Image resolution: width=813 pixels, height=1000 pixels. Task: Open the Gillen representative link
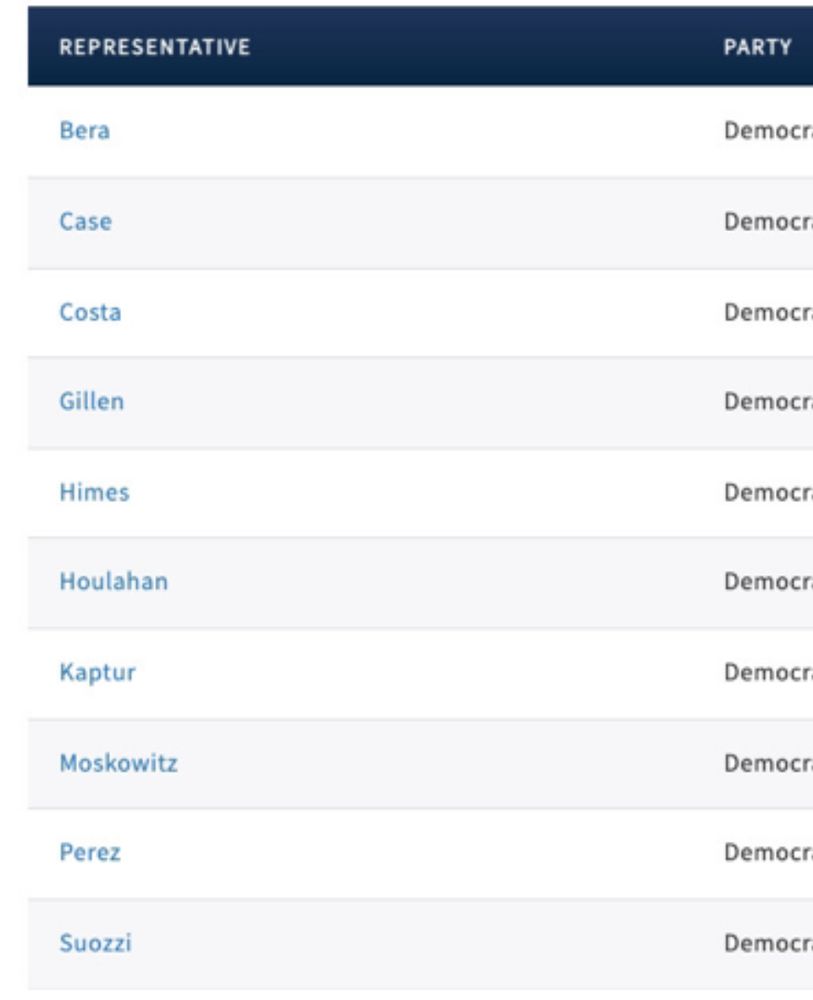(91, 402)
